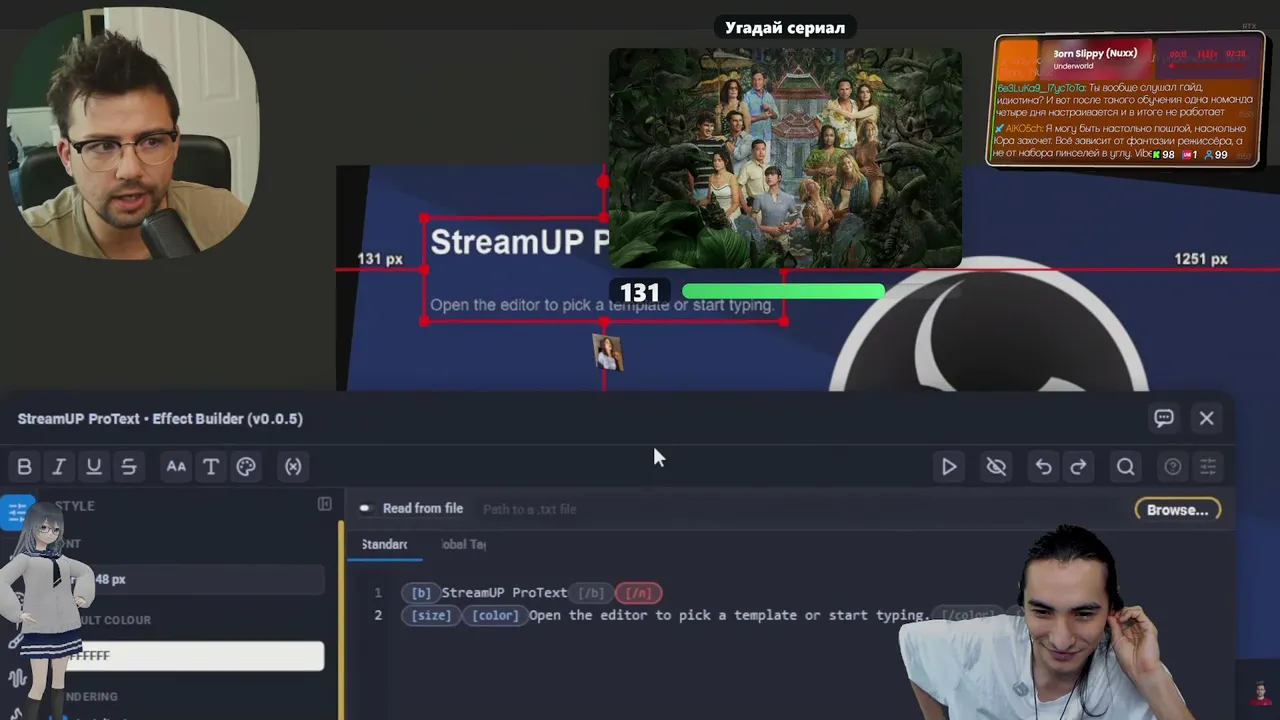Click the Effect Builder window title
This screenshot has height=720, width=1280.
pyautogui.click(x=160, y=419)
